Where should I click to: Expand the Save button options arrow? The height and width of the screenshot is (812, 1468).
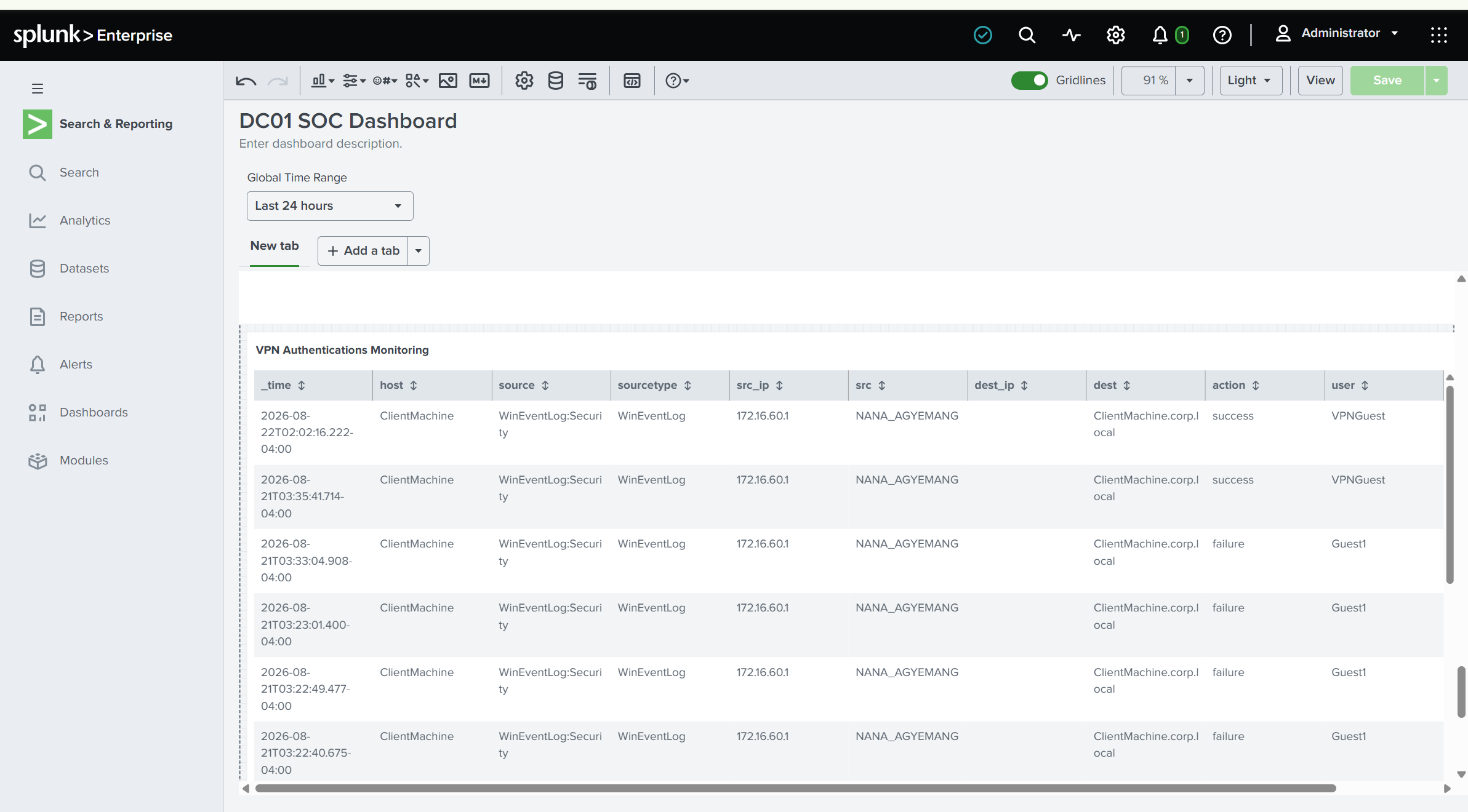pos(1437,81)
